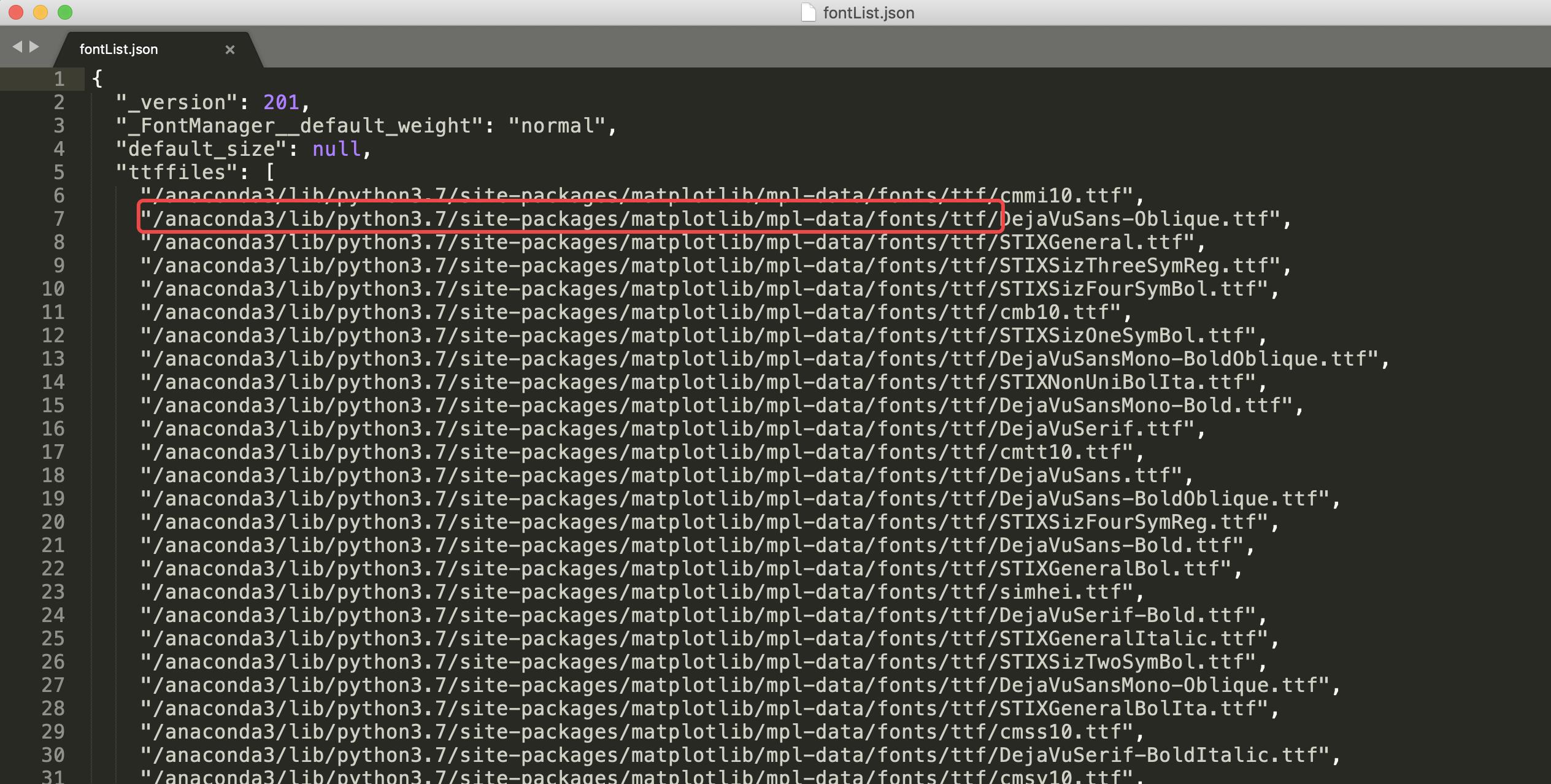Click STIXGeneralBol.ttf on line 22
Viewport: 1551px width, 784px height.
click(x=1109, y=569)
